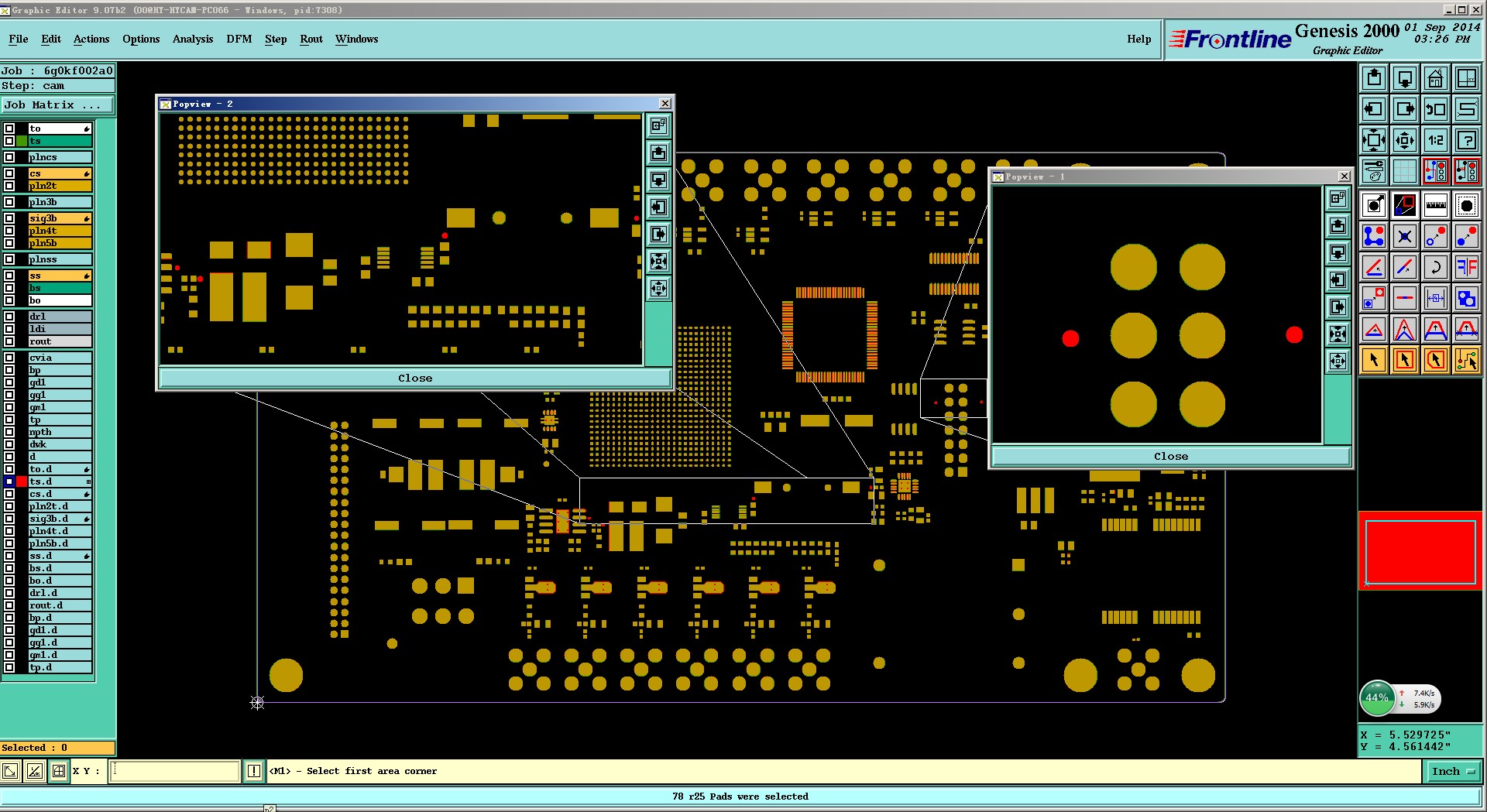1487x812 pixels.
Task: Open the Options menu
Action: tap(141, 39)
